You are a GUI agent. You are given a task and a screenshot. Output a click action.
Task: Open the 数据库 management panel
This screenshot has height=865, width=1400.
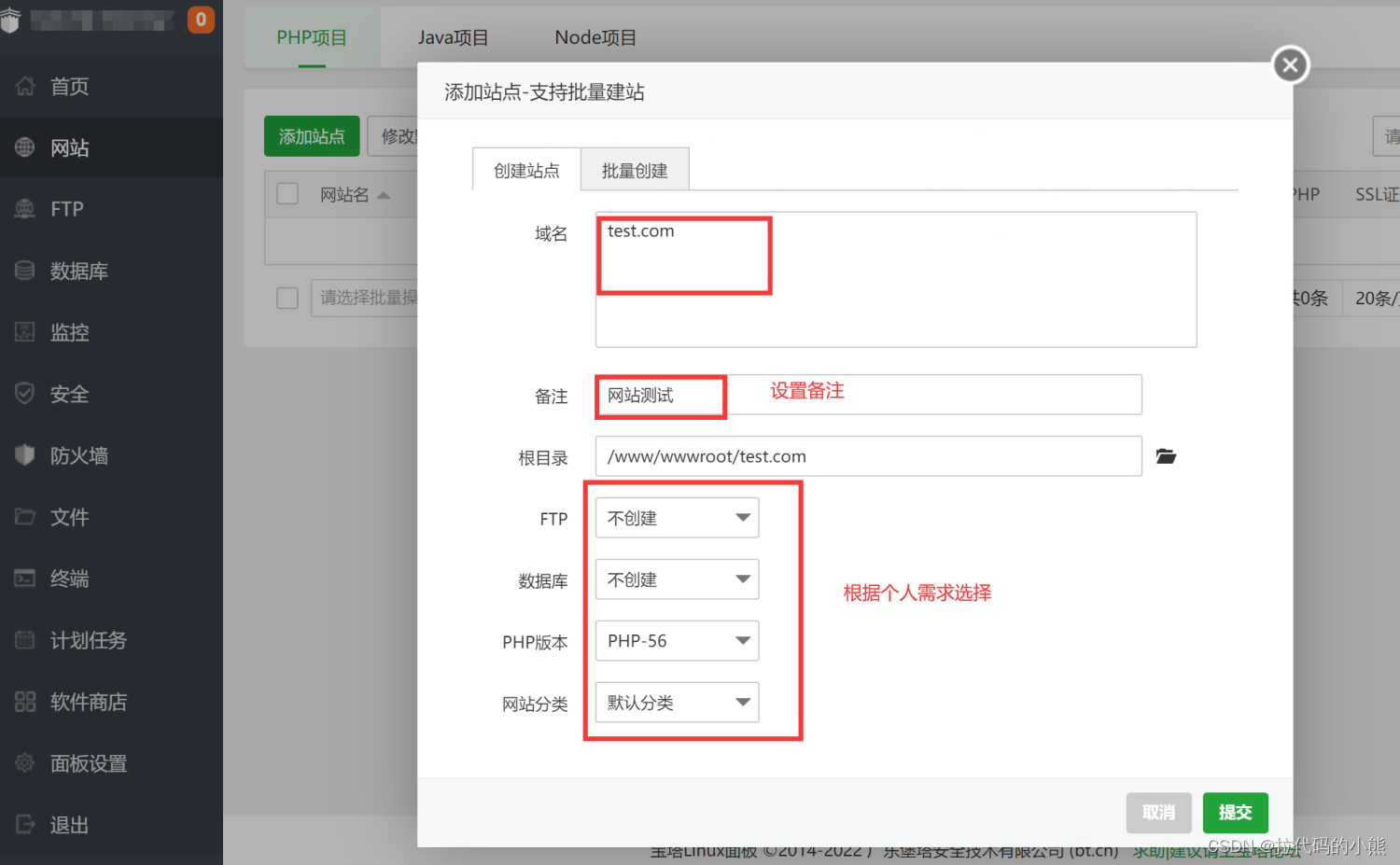tap(78, 270)
